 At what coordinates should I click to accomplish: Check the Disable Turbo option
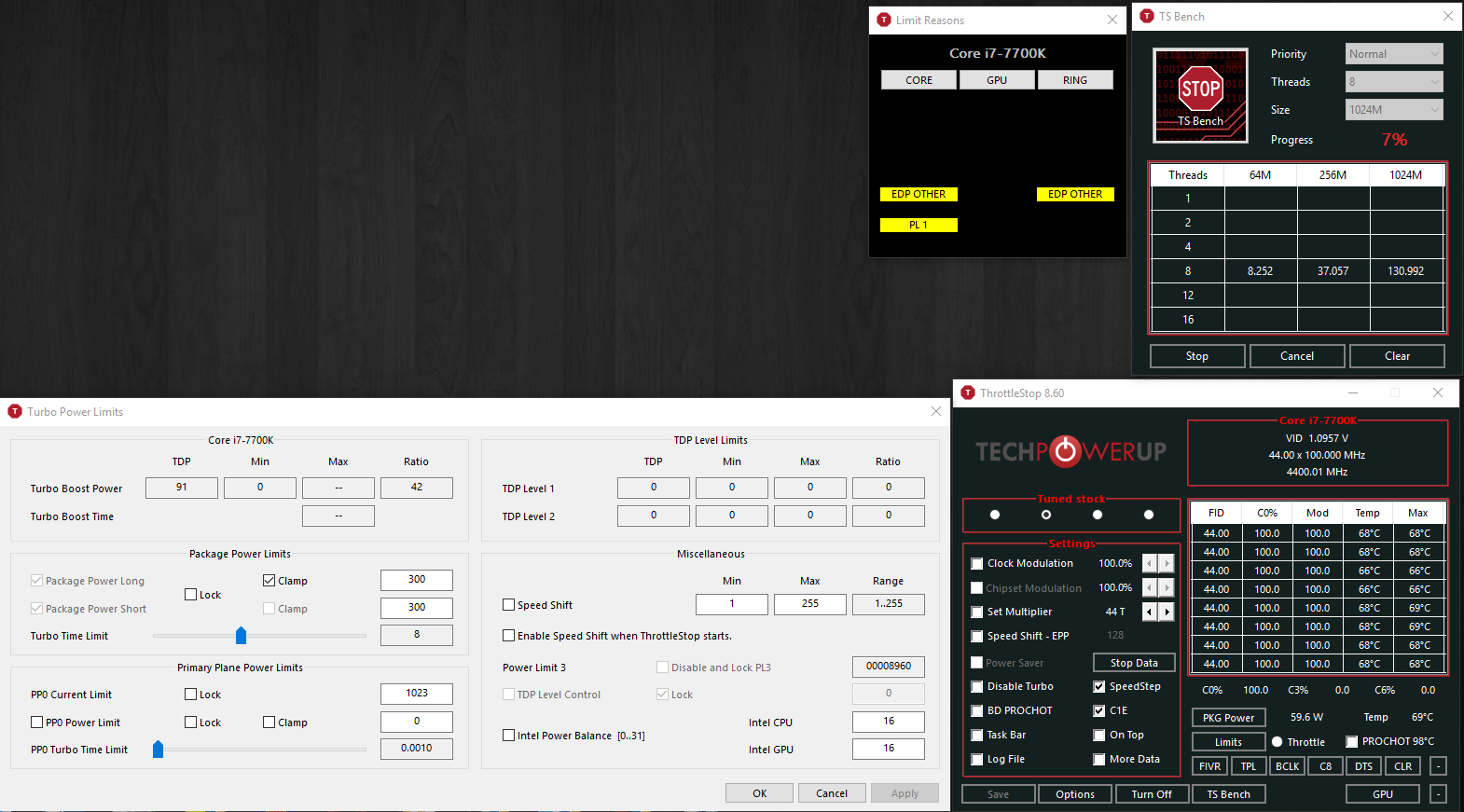(x=977, y=686)
